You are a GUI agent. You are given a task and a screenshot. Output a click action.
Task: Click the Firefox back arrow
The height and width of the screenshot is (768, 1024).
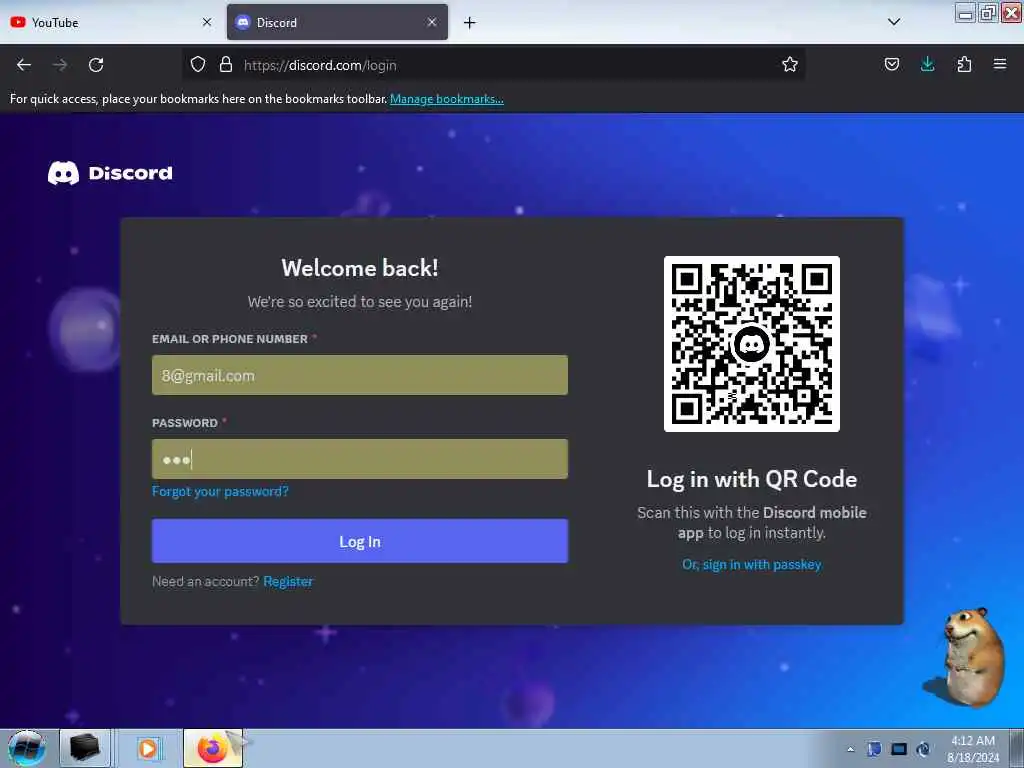coord(24,65)
